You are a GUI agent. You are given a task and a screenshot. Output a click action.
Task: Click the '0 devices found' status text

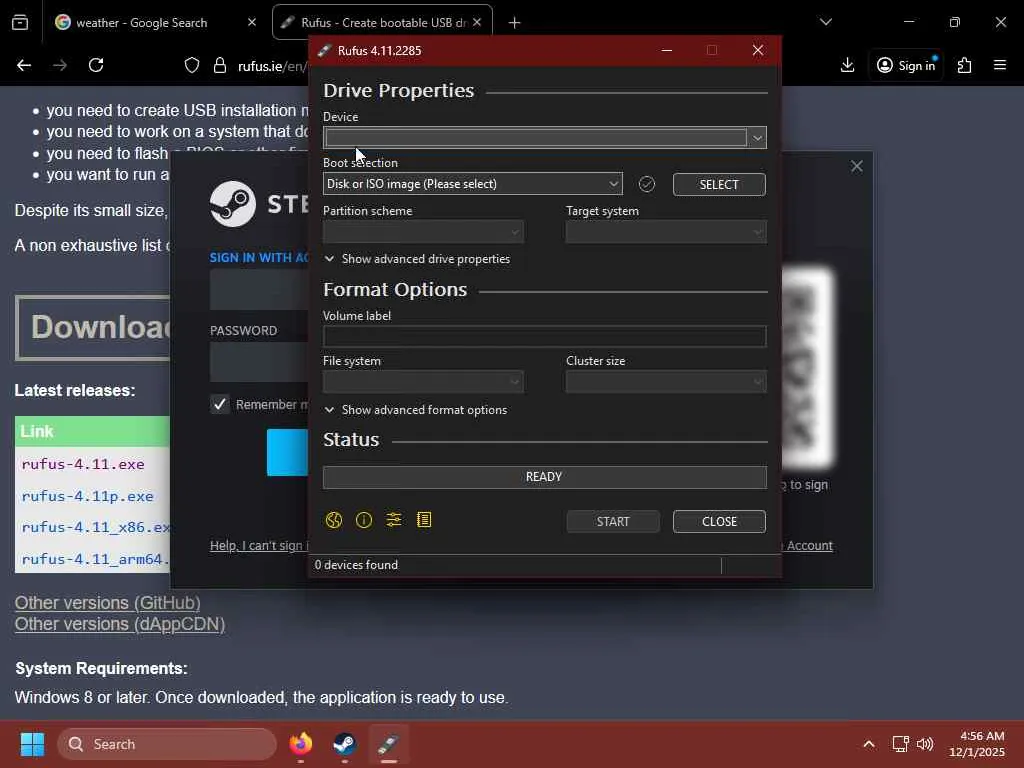356,566
